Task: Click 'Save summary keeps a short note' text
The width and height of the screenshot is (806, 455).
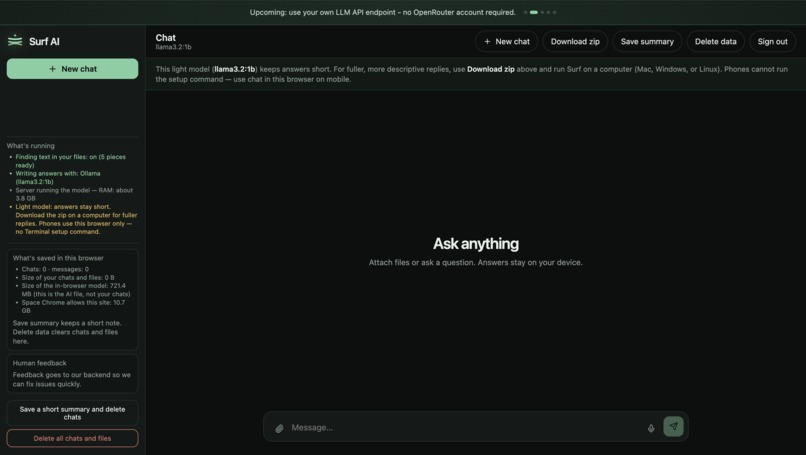Action: tap(67, 332)
